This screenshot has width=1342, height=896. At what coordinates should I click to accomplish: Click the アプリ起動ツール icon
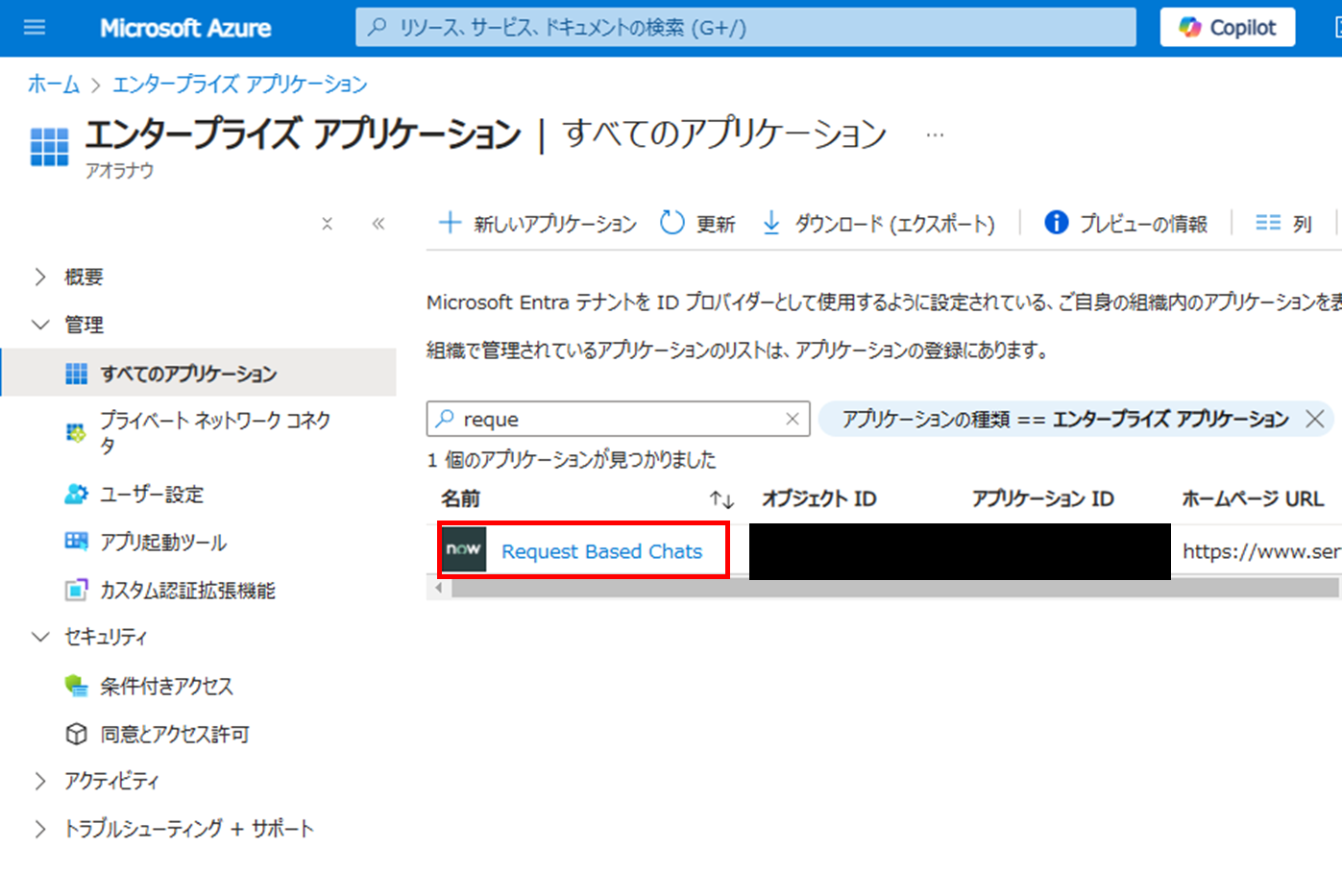pos(76,542)
